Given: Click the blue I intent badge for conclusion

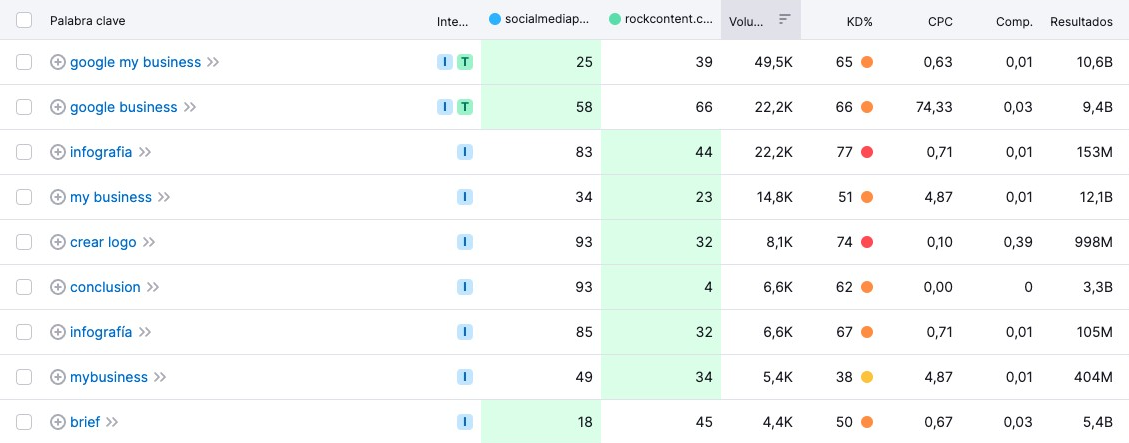Looking at the screenshot, I should (465, 287).
